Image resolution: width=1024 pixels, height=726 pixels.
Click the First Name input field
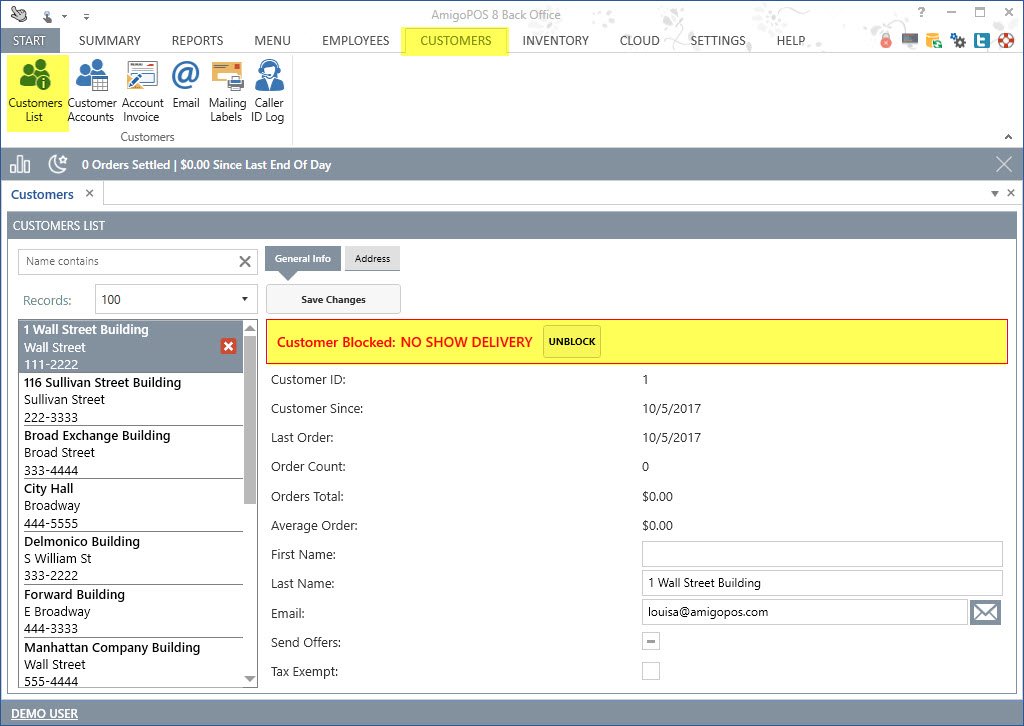(x=821, y=554)
